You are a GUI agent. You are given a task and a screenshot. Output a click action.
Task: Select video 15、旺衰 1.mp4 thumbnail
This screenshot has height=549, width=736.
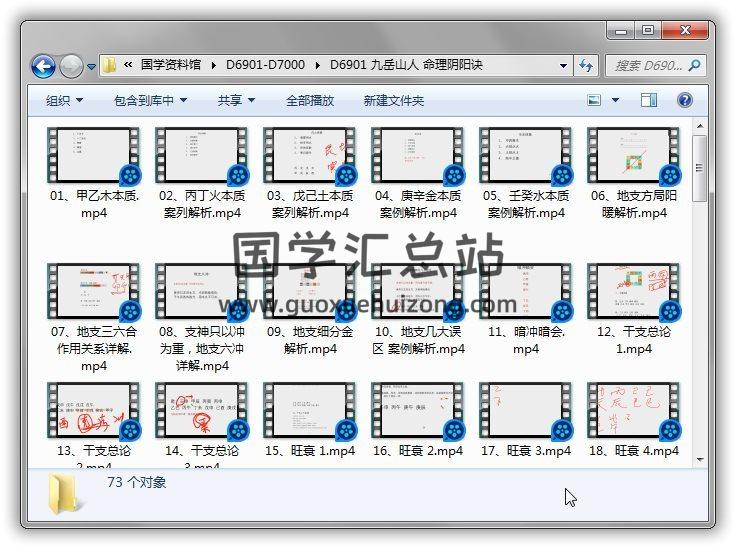coord(309,411)
